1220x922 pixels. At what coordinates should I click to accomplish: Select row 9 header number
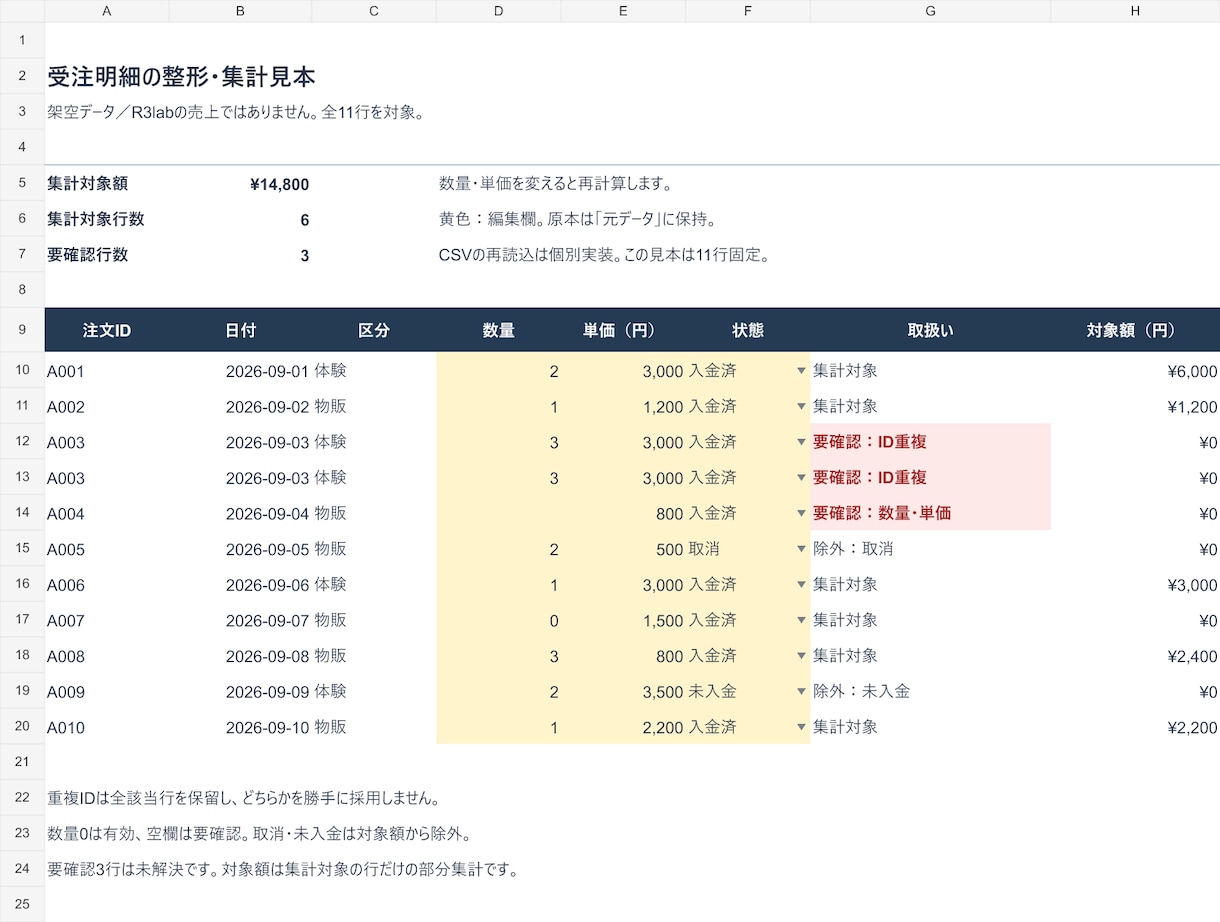22,330
